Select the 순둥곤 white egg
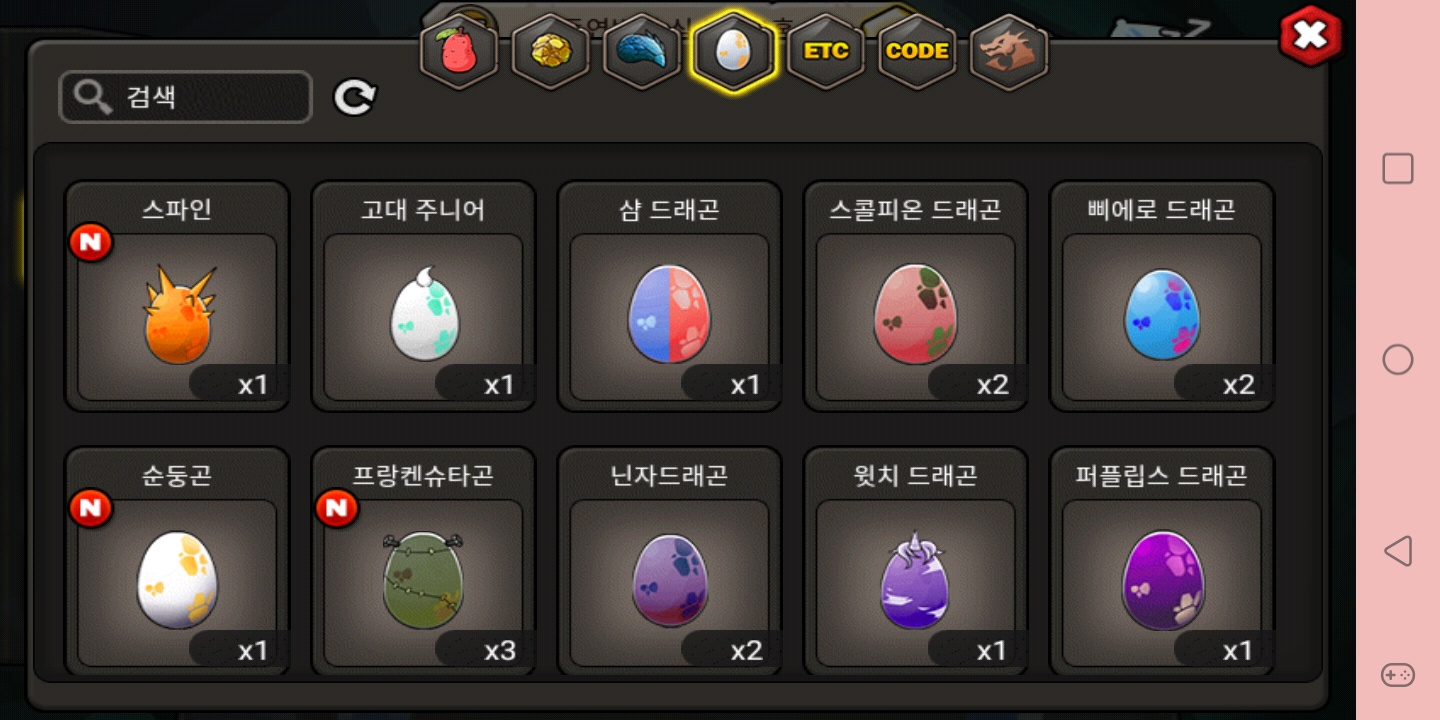The height and width of the screenshot is (720, 1440). pyautogui.click(x=177, y=562)
